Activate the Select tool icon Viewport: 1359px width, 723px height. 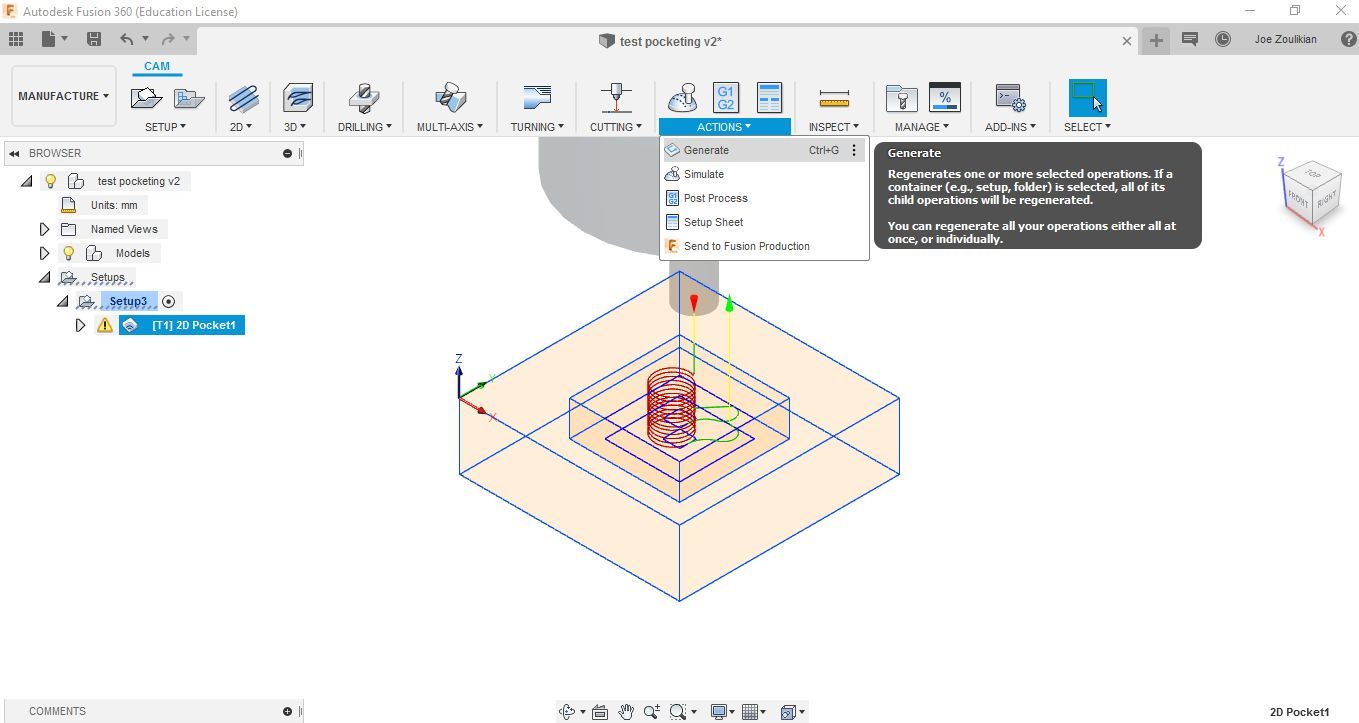coord(1087,98)
